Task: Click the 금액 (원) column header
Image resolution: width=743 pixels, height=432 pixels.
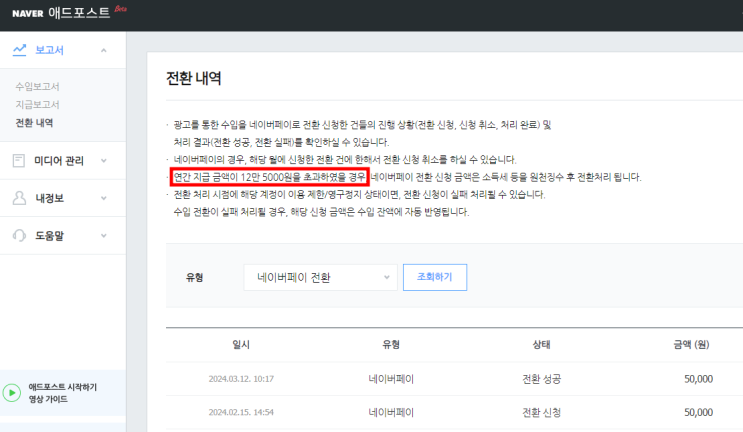Action: [691, 344]
